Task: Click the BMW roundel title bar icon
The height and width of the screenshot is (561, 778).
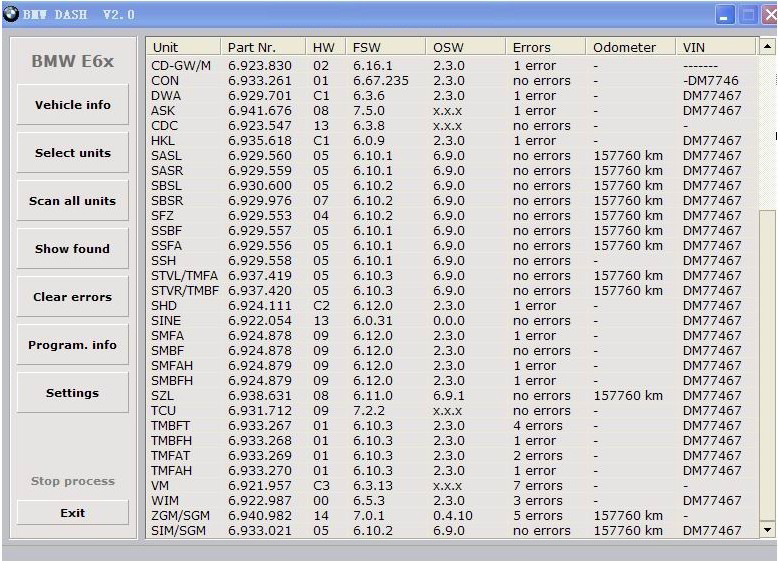Action: (11, 13)
